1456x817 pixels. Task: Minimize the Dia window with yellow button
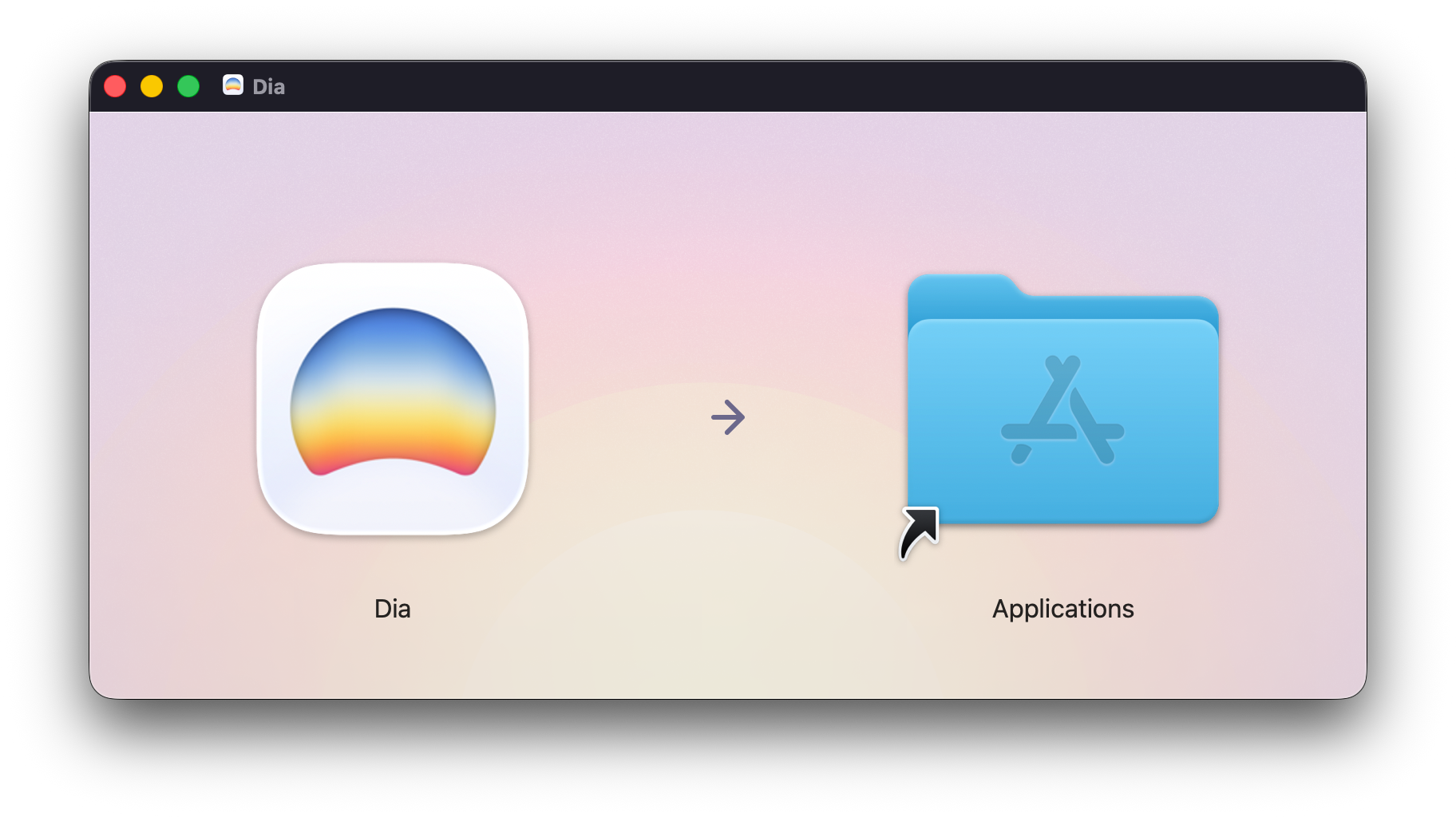[x=152, y=86]
